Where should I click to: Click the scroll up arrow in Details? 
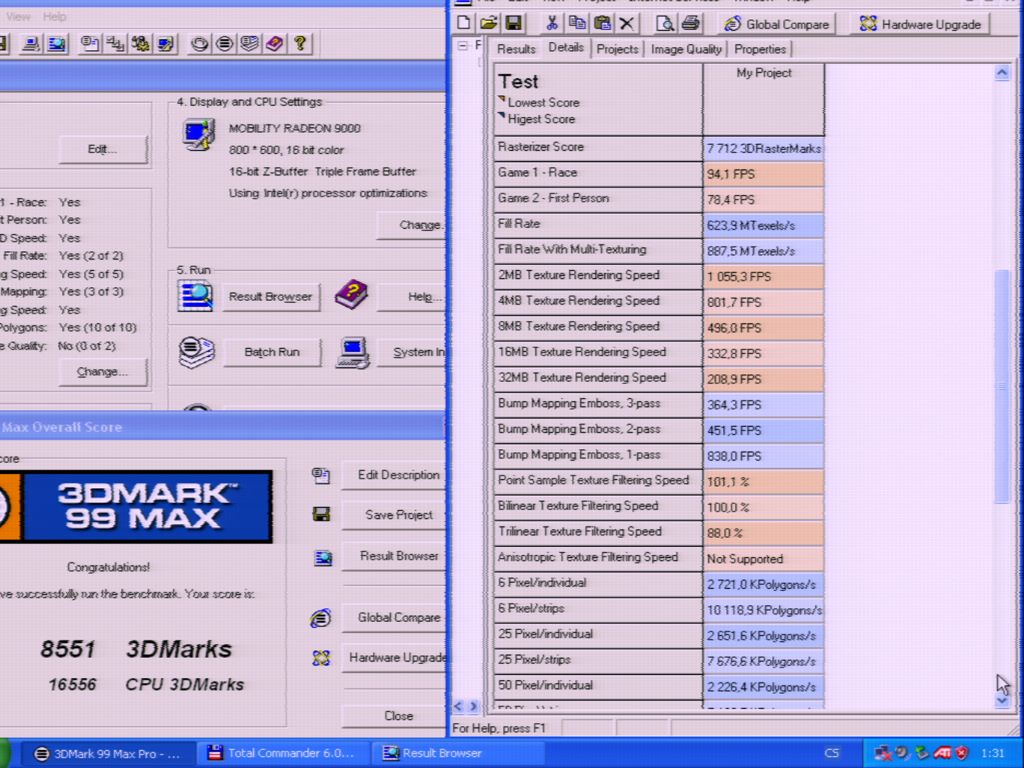[1002, 73]
